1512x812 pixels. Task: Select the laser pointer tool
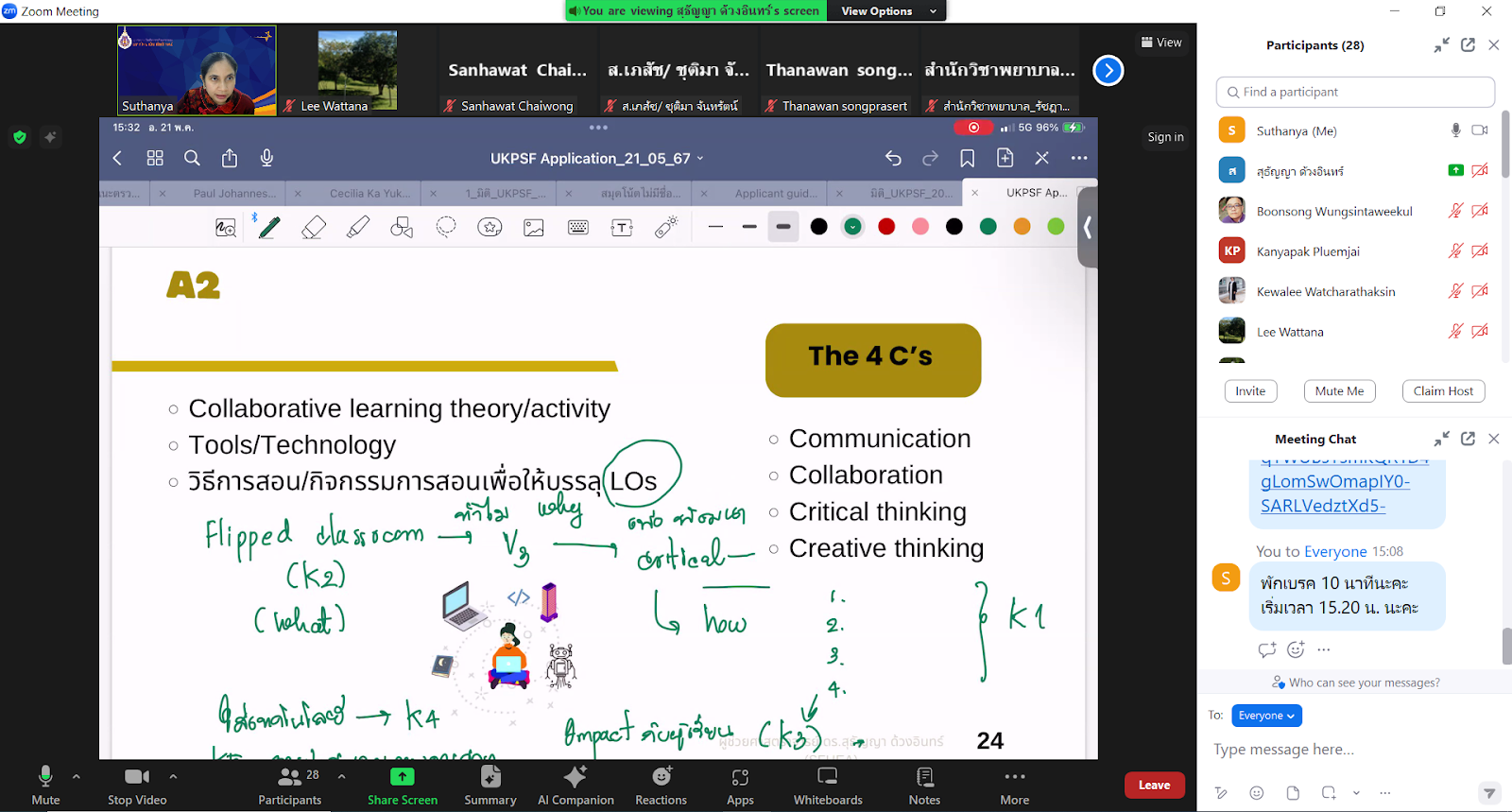click(666, 227)
